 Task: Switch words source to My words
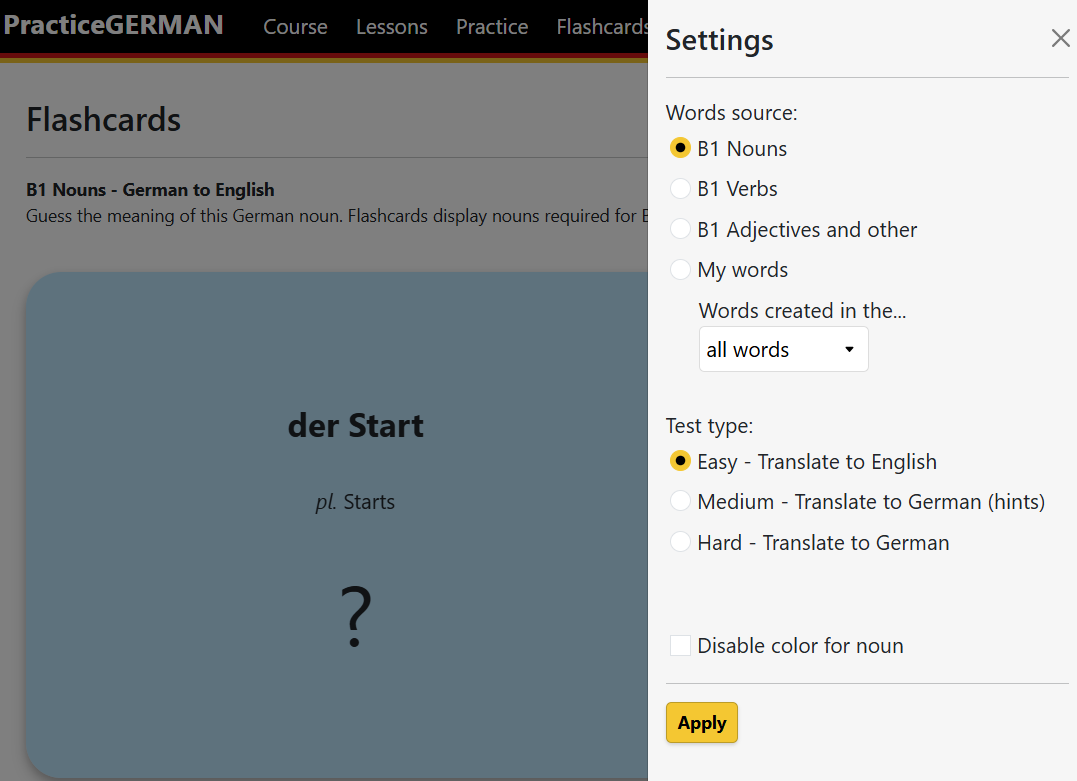pos(680,270)
